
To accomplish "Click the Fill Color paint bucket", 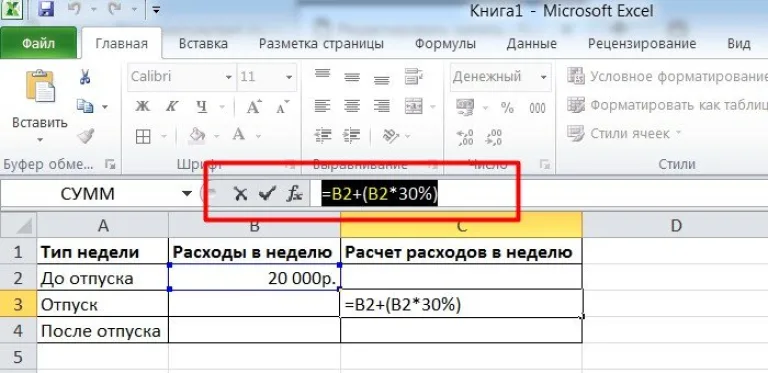I will pos(197,136).
